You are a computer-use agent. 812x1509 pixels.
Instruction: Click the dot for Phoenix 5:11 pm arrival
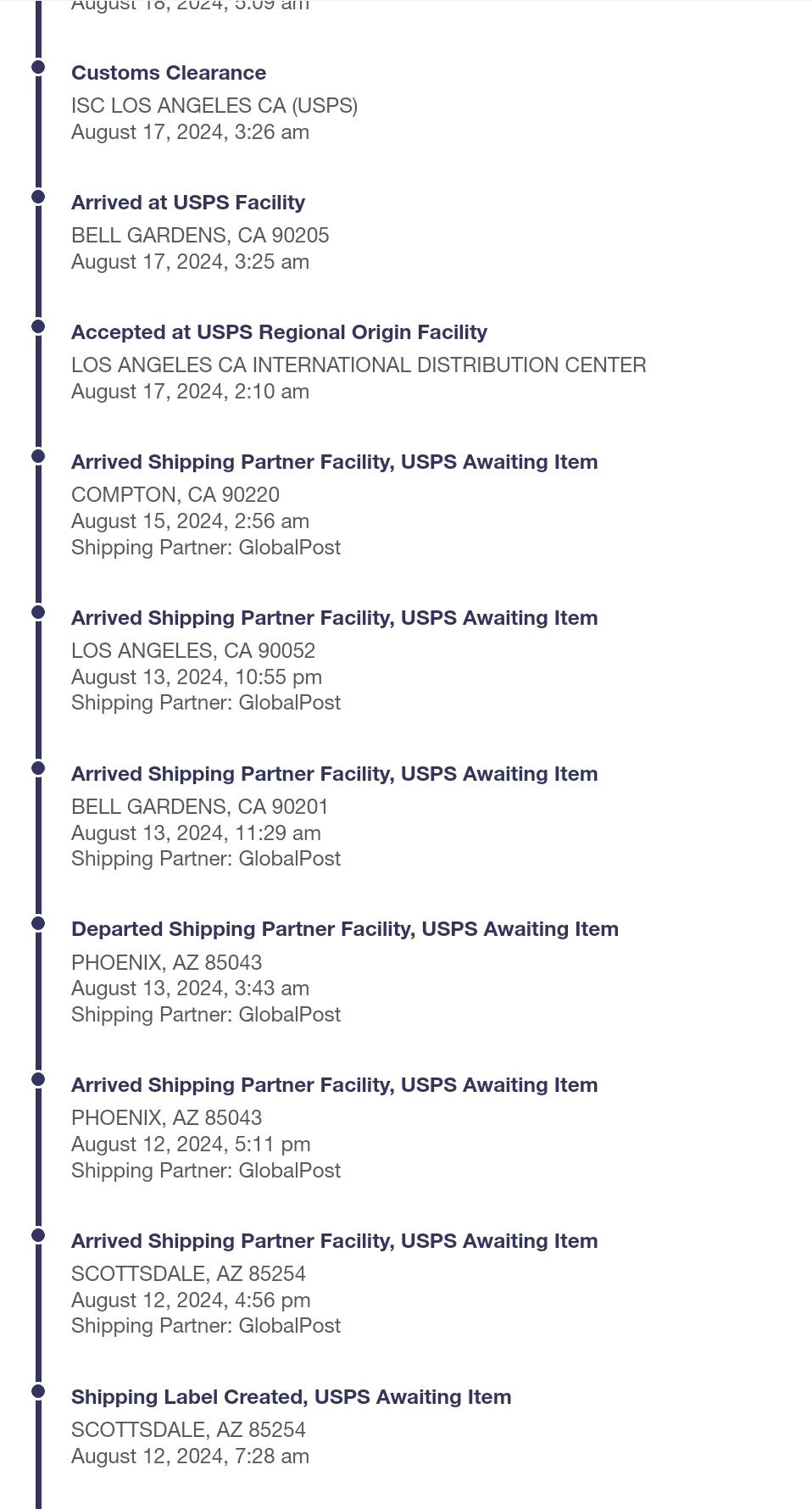tap(38, 1079)
